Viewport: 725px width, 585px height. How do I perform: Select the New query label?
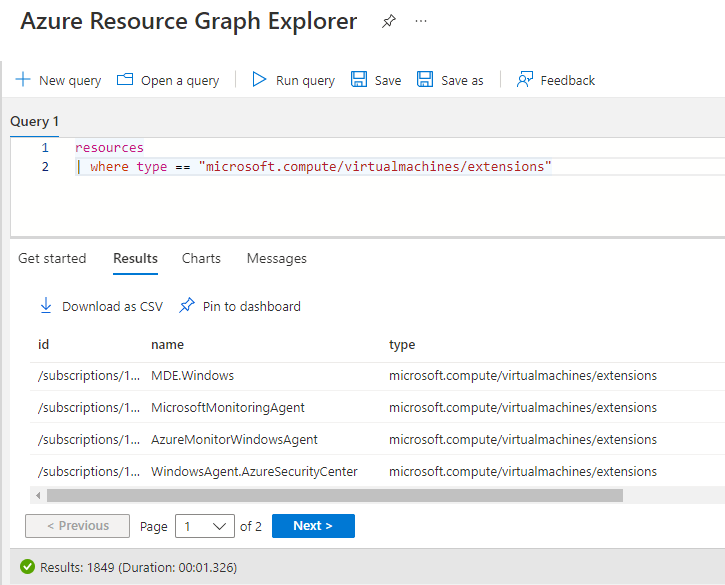pyautogui.click(x=70, y=80)
